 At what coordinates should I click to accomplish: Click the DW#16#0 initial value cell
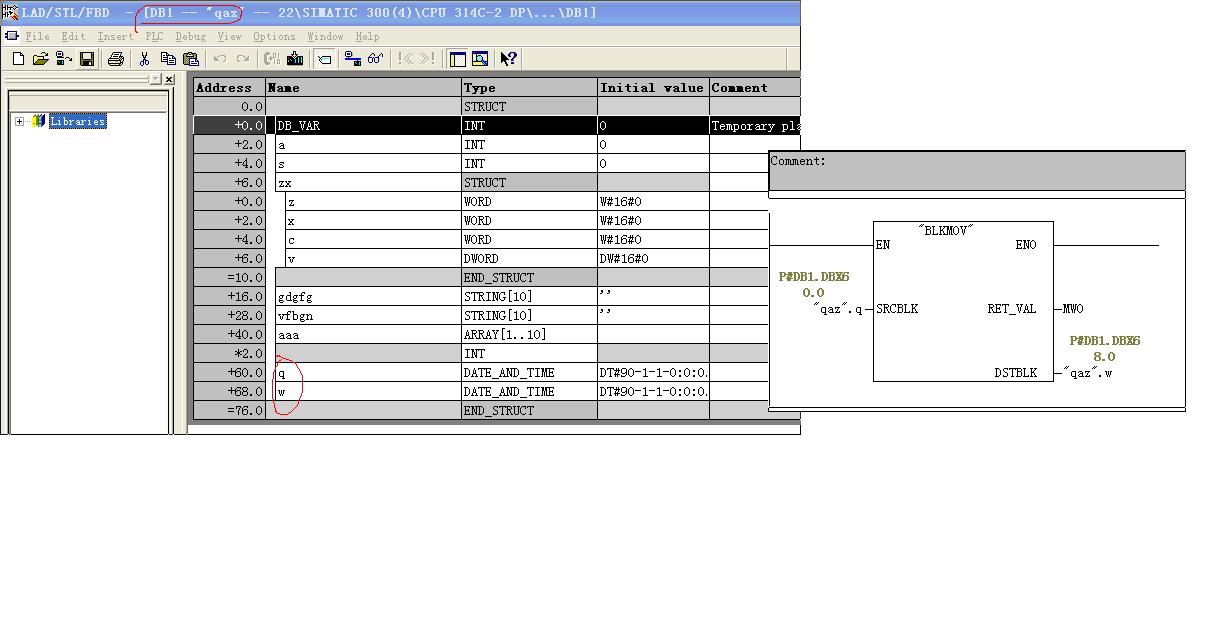coord(654,259)
